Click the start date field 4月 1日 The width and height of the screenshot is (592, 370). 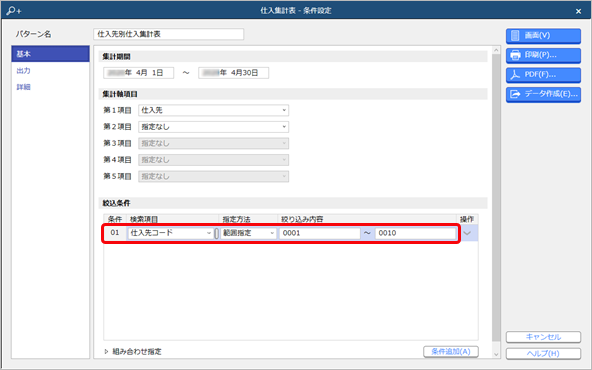tap(139, 73)
